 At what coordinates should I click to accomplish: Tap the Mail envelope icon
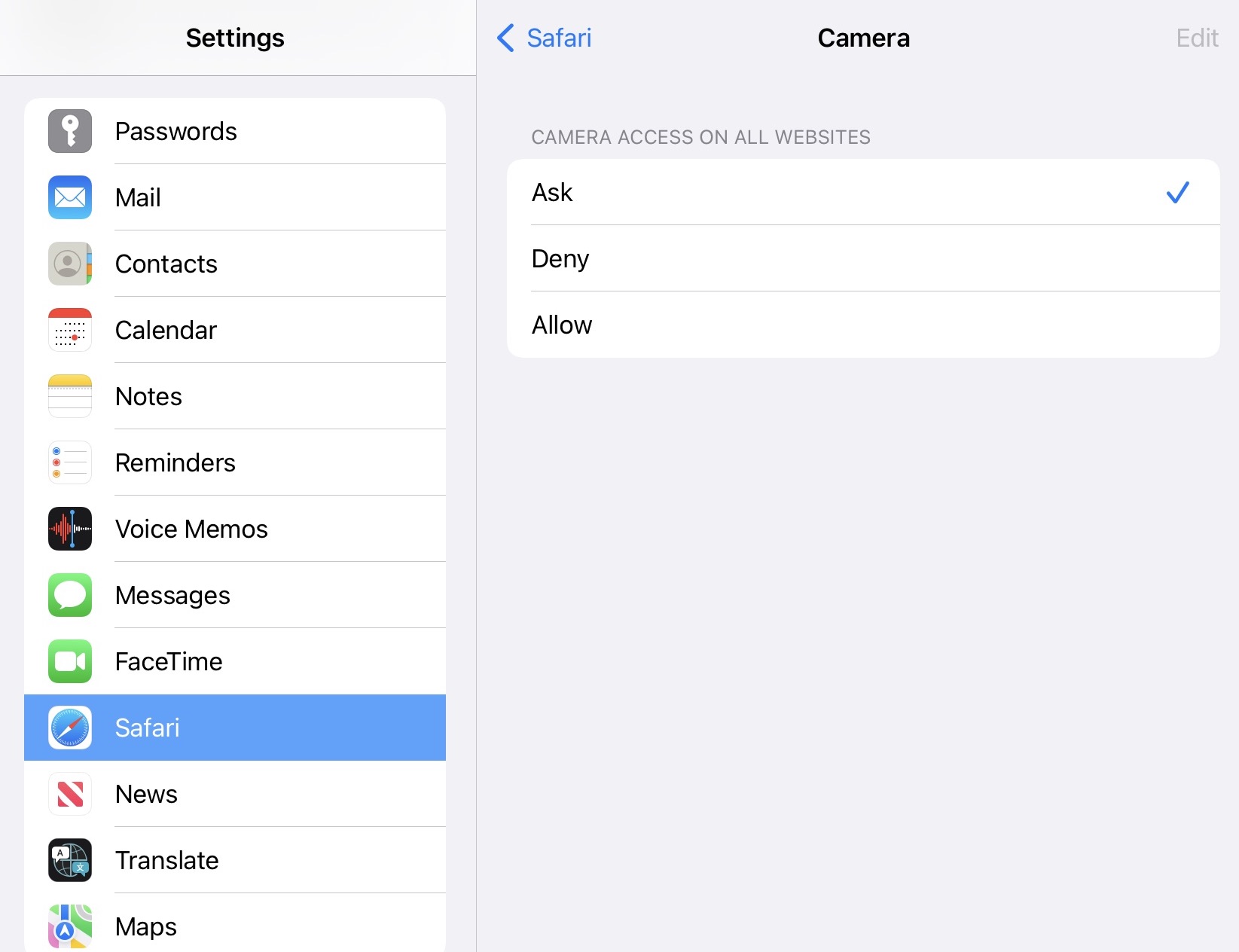pyautogui.click(x=70, y=197)
